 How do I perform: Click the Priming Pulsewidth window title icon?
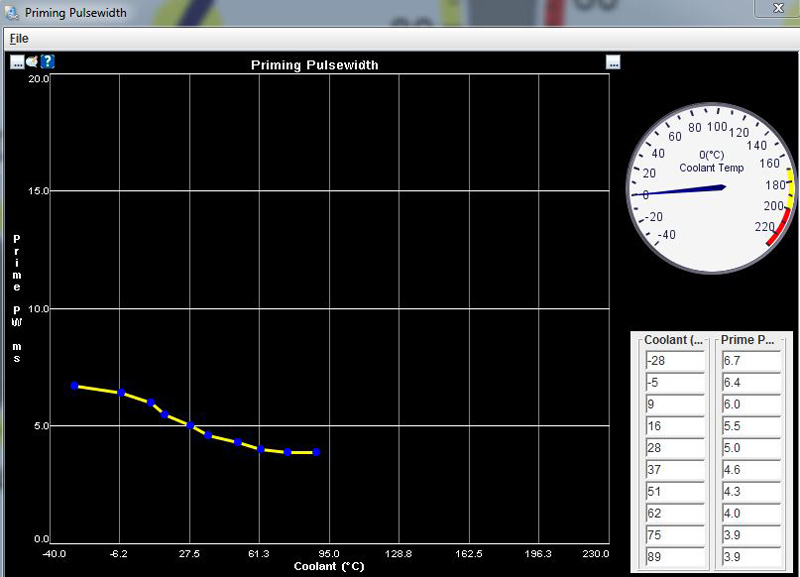[10, 12]
